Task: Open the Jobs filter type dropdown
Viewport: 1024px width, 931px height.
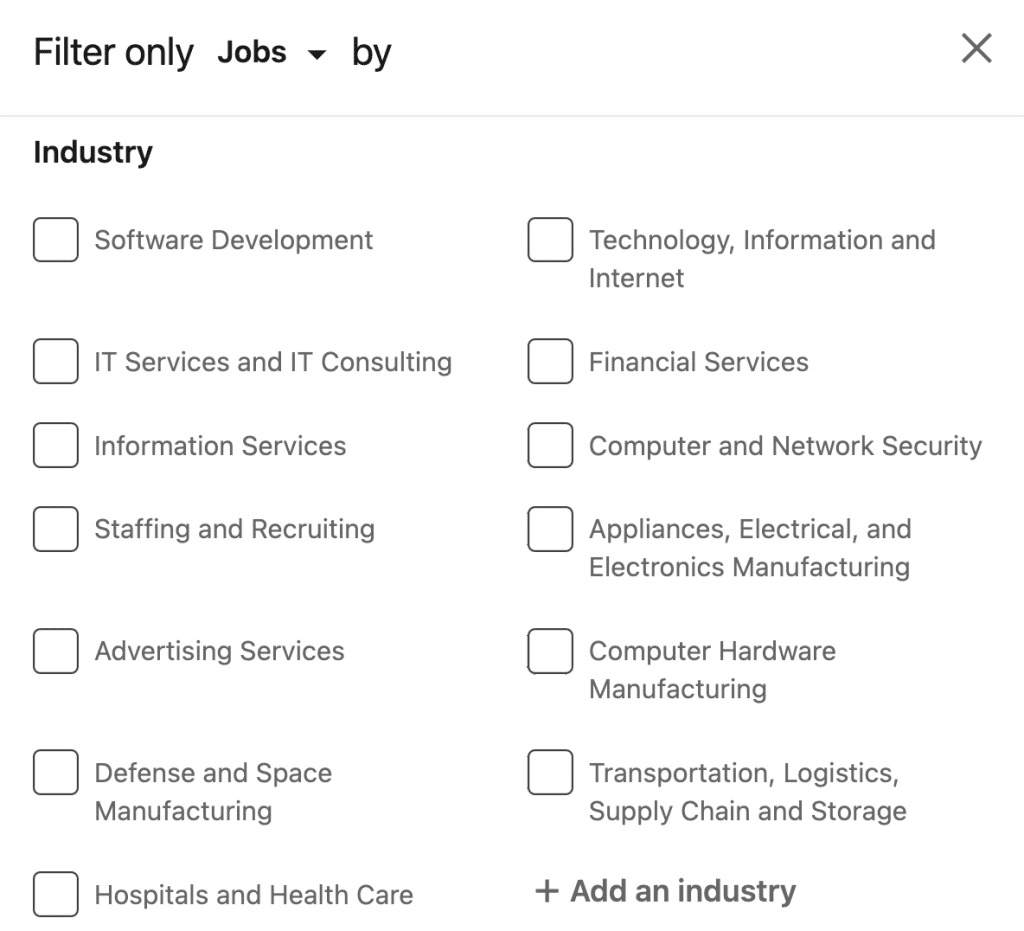Action: click(271, 53)
